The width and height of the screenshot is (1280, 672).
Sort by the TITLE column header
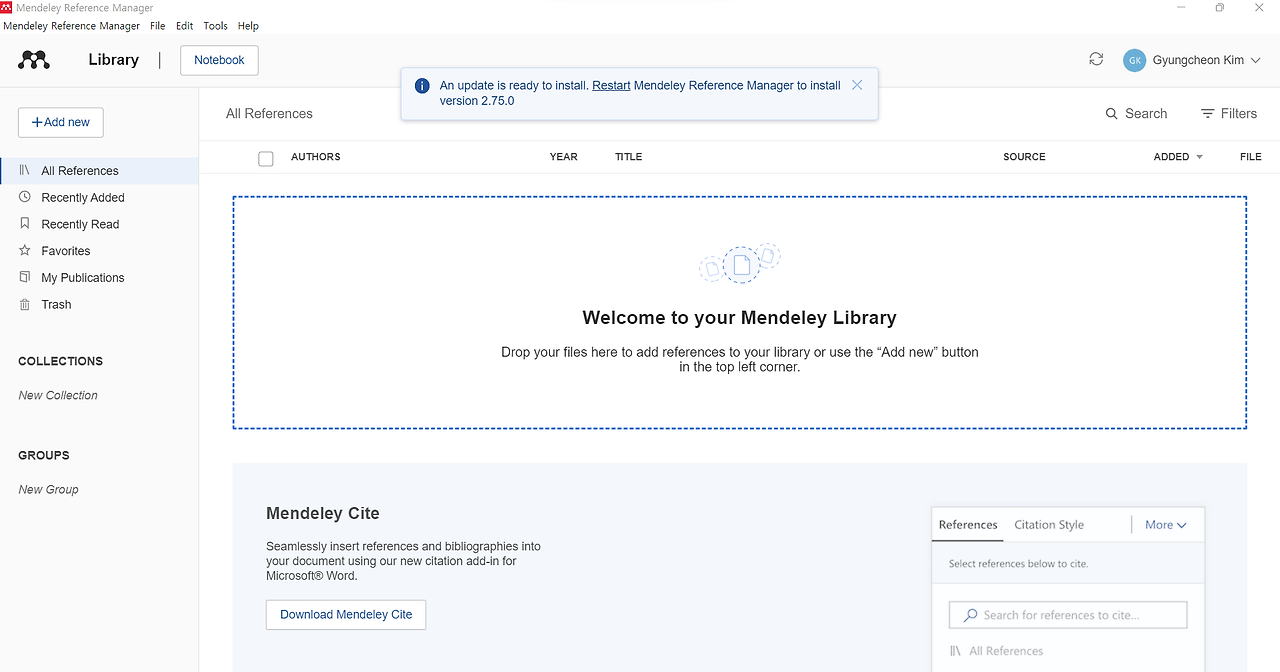tap(629, 157)
